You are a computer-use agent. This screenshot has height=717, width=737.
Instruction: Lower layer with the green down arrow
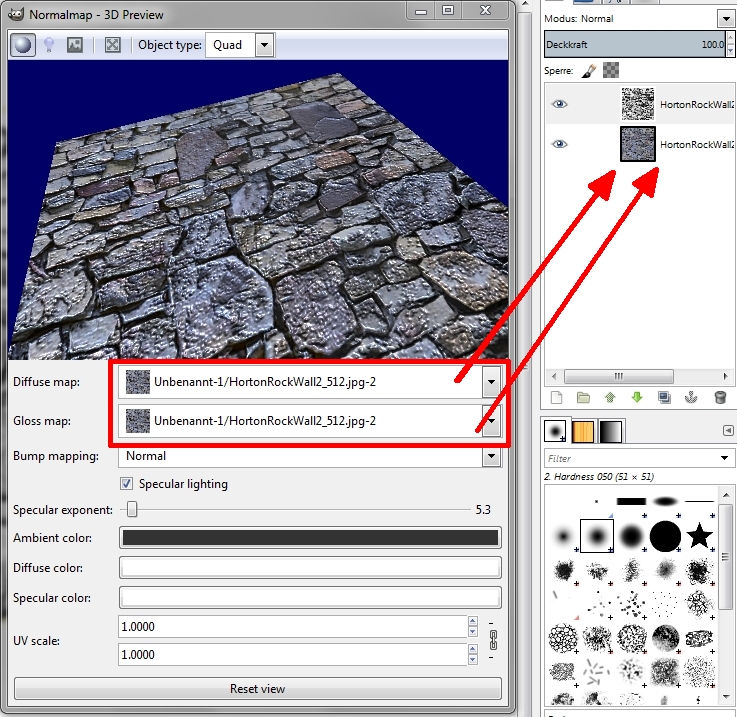click(x=637, y=398)
